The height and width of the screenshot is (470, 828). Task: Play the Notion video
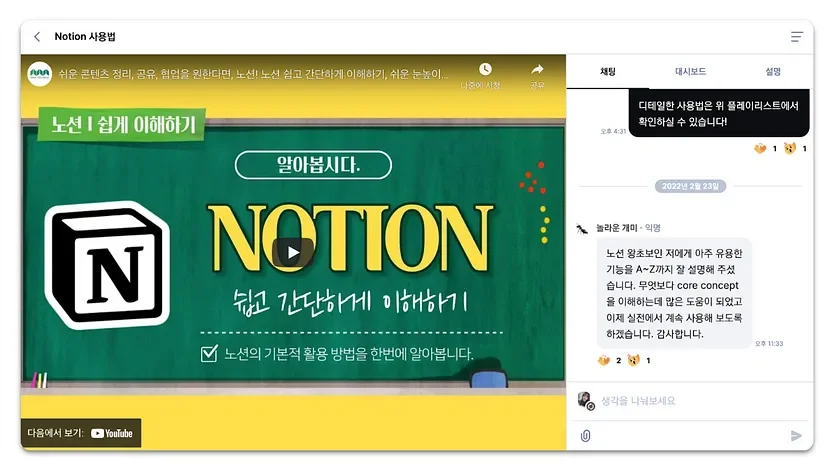click(x=293, y=253)
